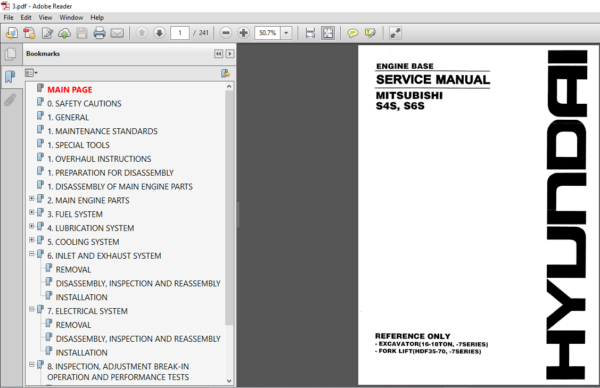Click the Zoom In plus button

(x=243, y=33)
